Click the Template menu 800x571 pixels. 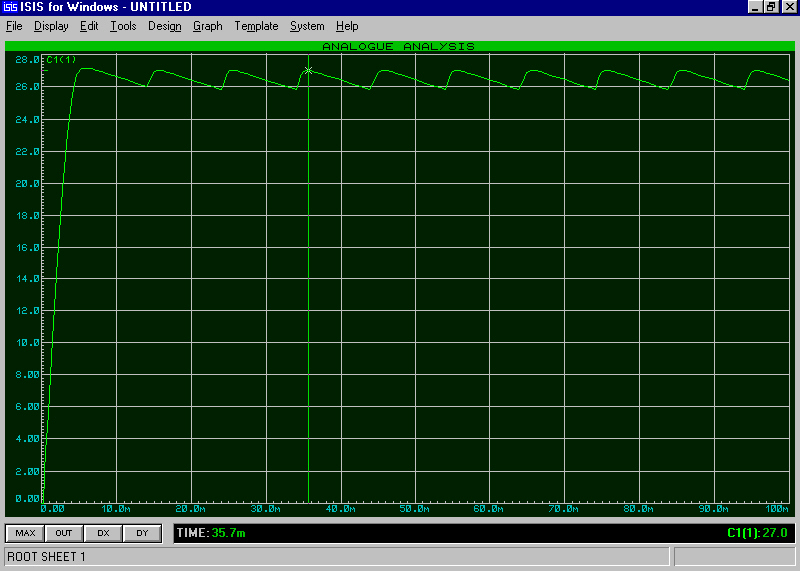pyautogui.click(x=256, y=26)
